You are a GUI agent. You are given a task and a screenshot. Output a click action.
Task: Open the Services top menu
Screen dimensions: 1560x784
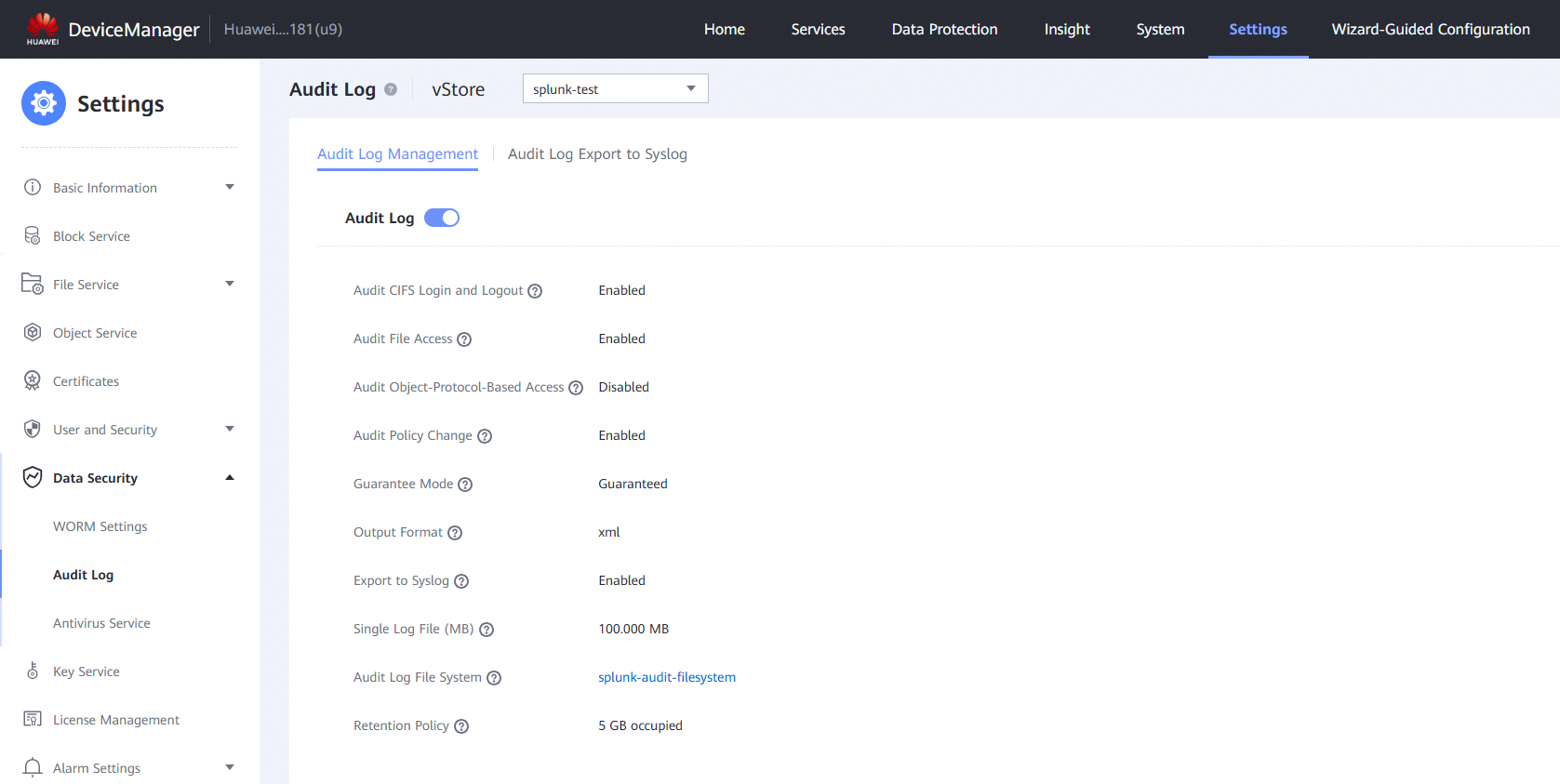point(819,29)
